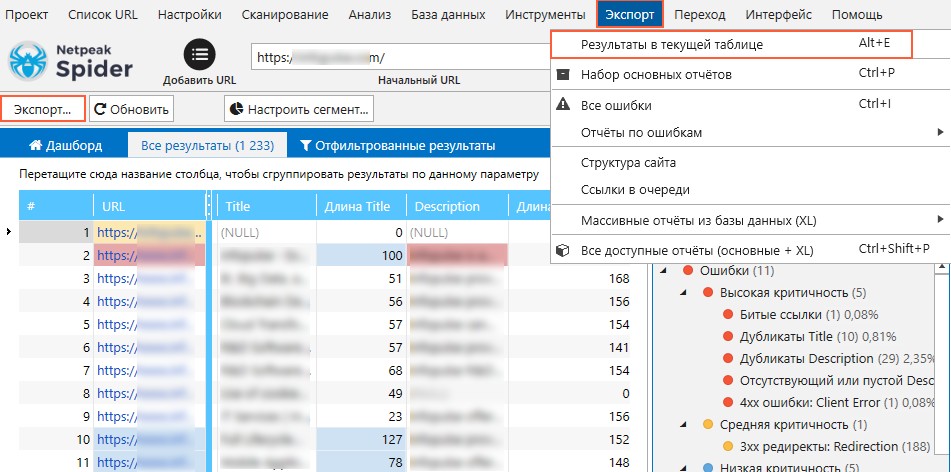Click the Добавить URL list icon
This screenshot has width=951, height=472.
(x=199, y=55)
